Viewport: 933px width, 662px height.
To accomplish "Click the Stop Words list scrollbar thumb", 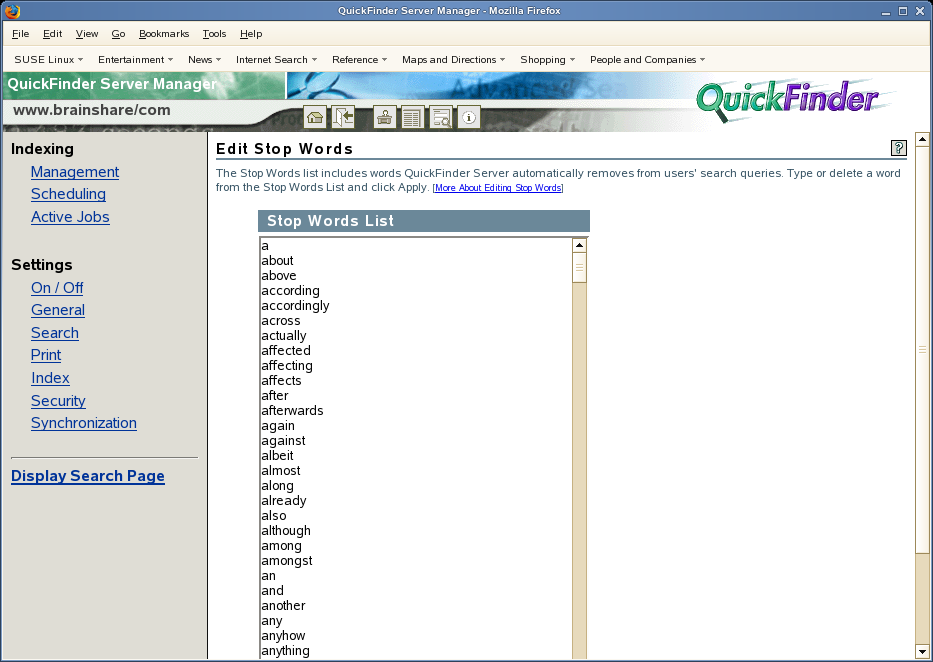I will coord(579,268).
